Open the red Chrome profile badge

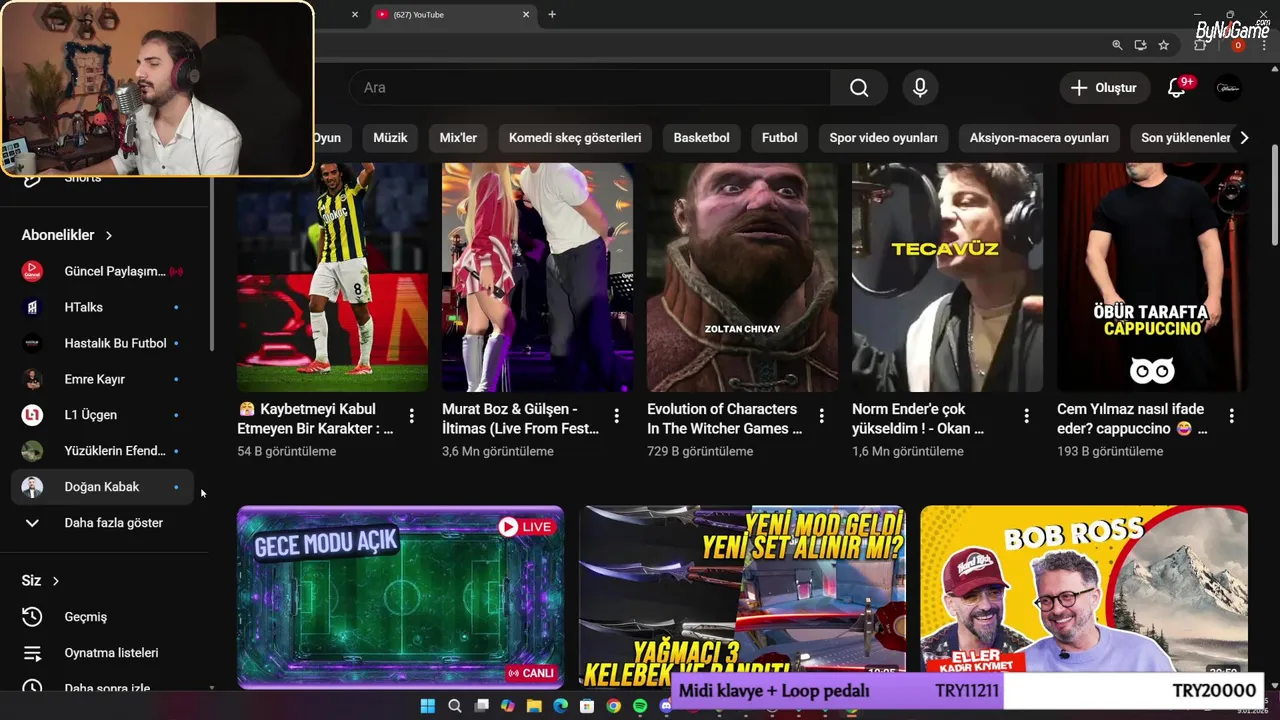[x=1238, y=45]
